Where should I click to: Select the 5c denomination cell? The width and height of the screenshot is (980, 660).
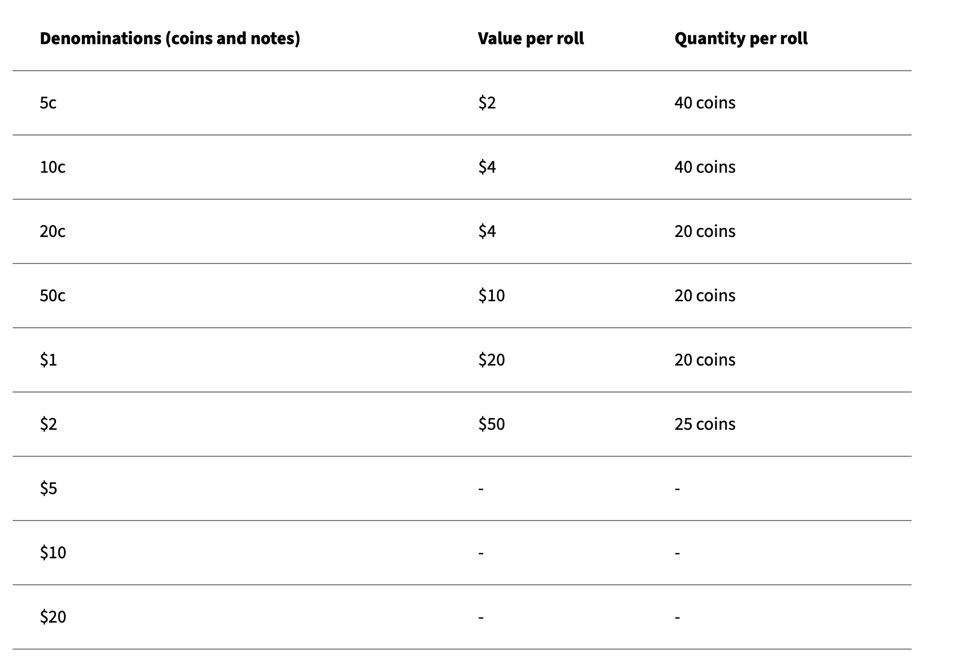point(48,103)
